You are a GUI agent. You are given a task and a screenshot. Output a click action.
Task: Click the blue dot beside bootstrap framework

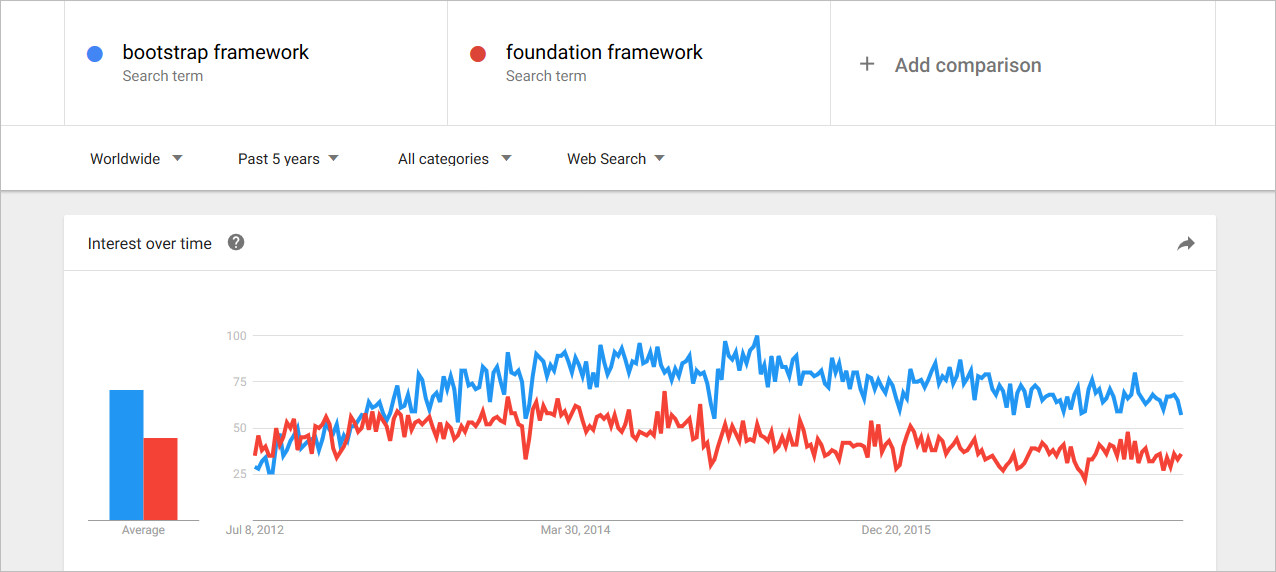point(95,54)
